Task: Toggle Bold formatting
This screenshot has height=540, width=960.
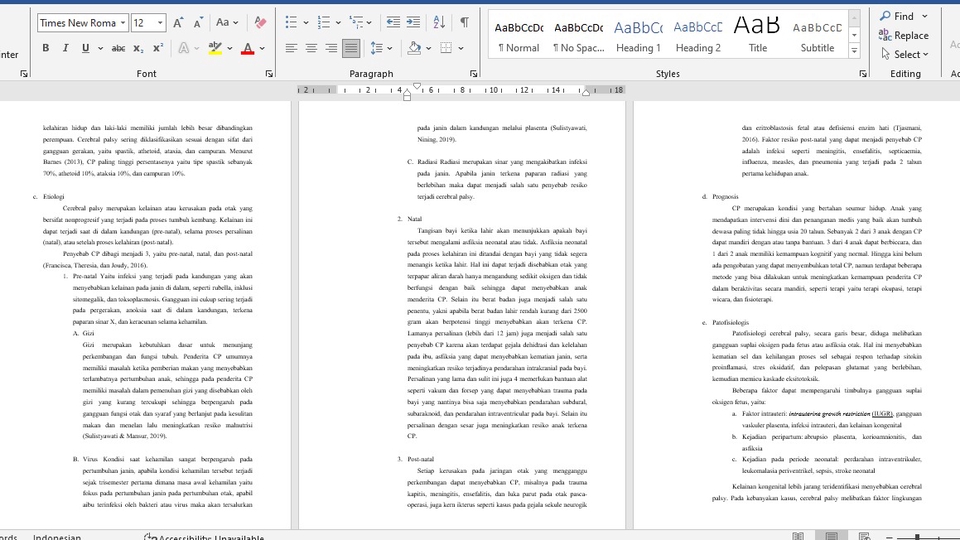Action: coord(46,48)
